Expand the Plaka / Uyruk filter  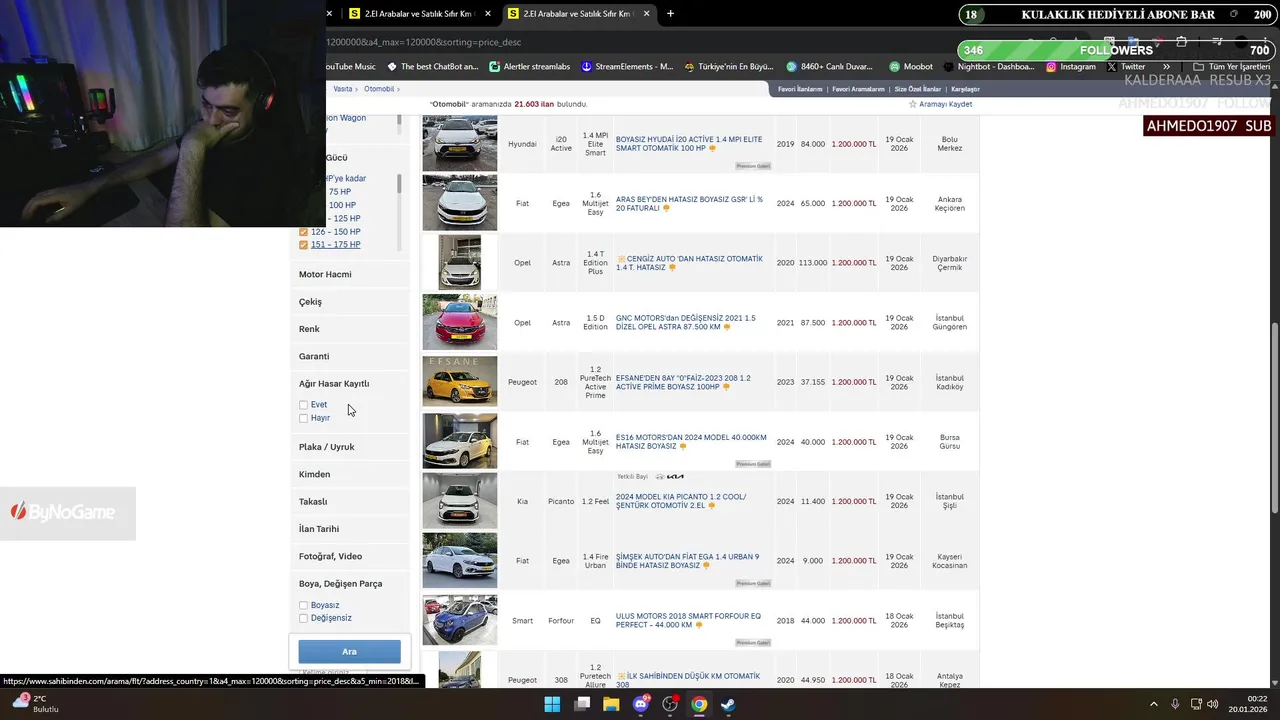click(x=327, y=447)
